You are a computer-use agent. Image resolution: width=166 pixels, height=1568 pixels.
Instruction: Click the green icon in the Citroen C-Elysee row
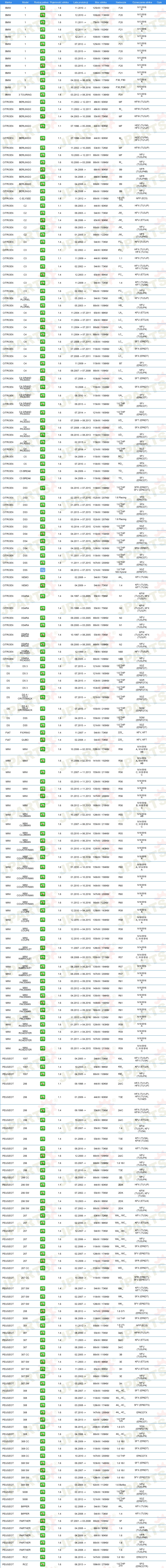43,199
